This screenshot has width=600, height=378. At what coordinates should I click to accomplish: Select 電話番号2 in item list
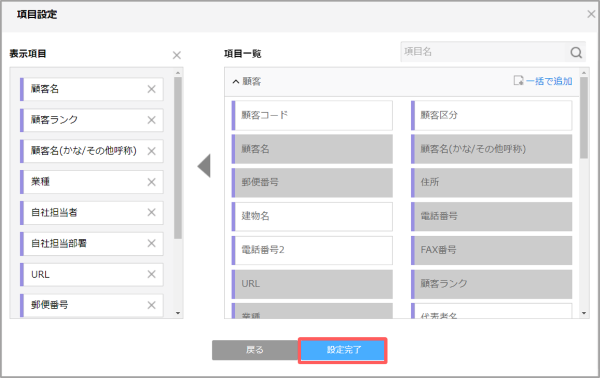pos(312,250)
